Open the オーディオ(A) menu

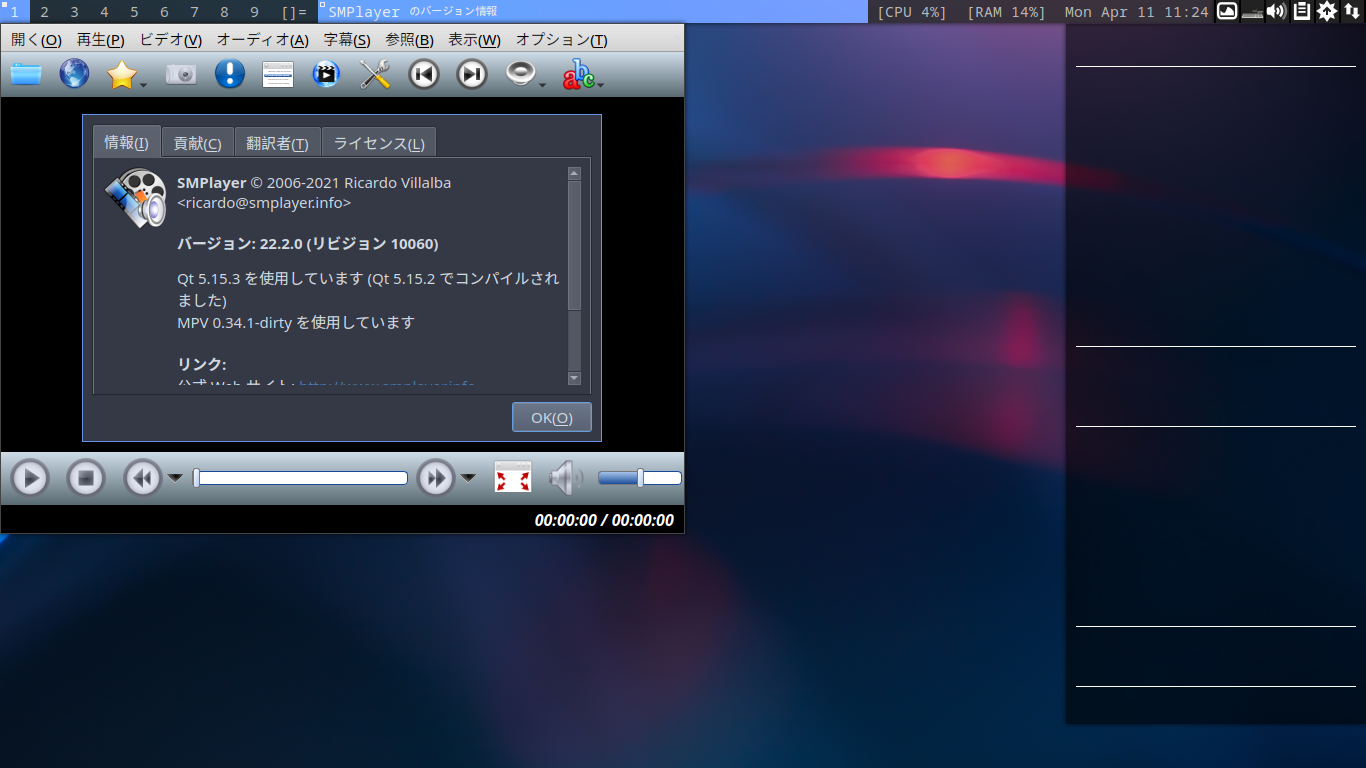(263, 40)
